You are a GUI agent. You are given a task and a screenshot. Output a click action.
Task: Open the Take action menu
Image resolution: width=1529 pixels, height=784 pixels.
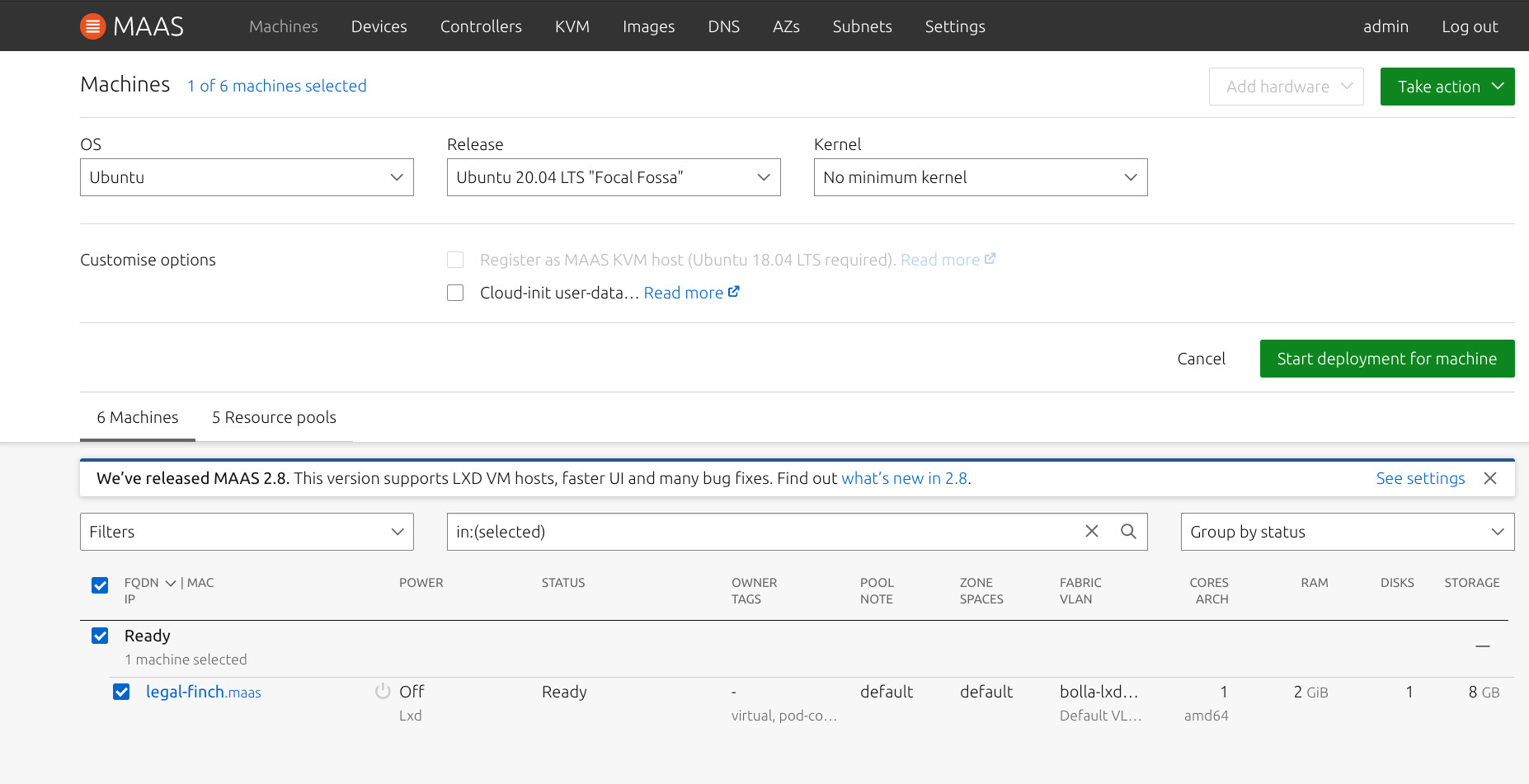pyautogui.click(x=1447, y=87)
